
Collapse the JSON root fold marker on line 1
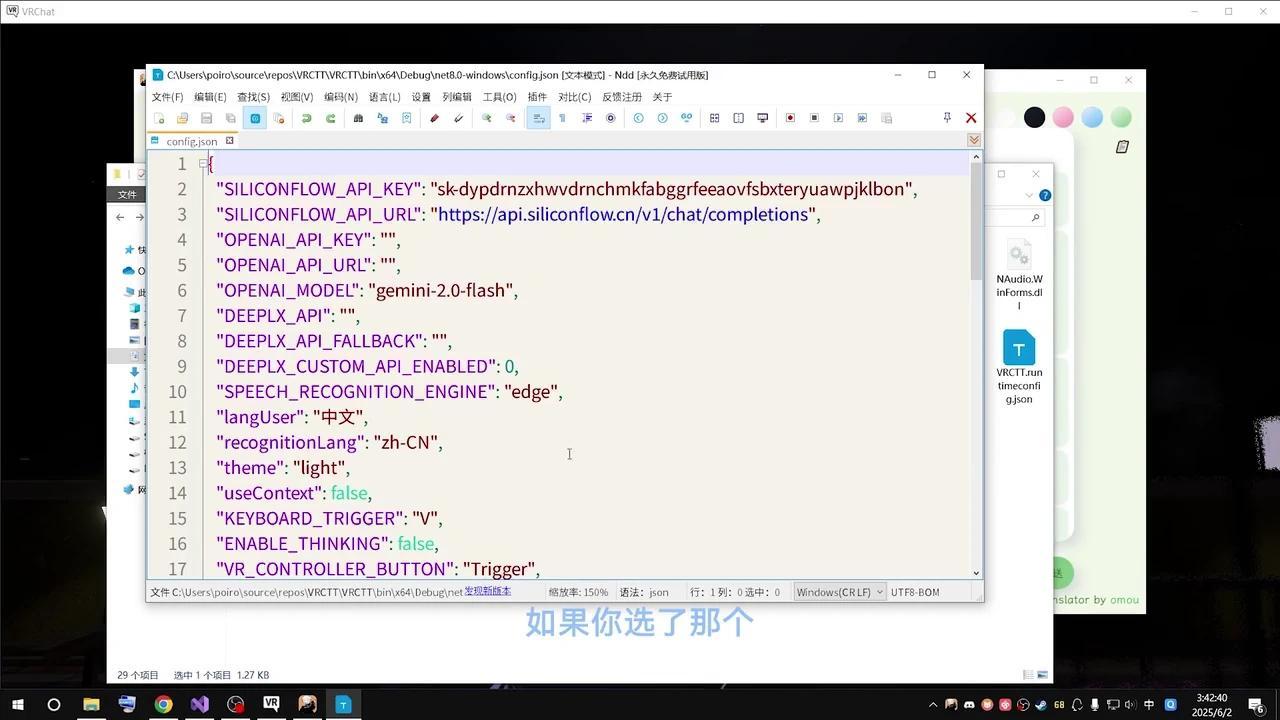(x=203, y=163)
